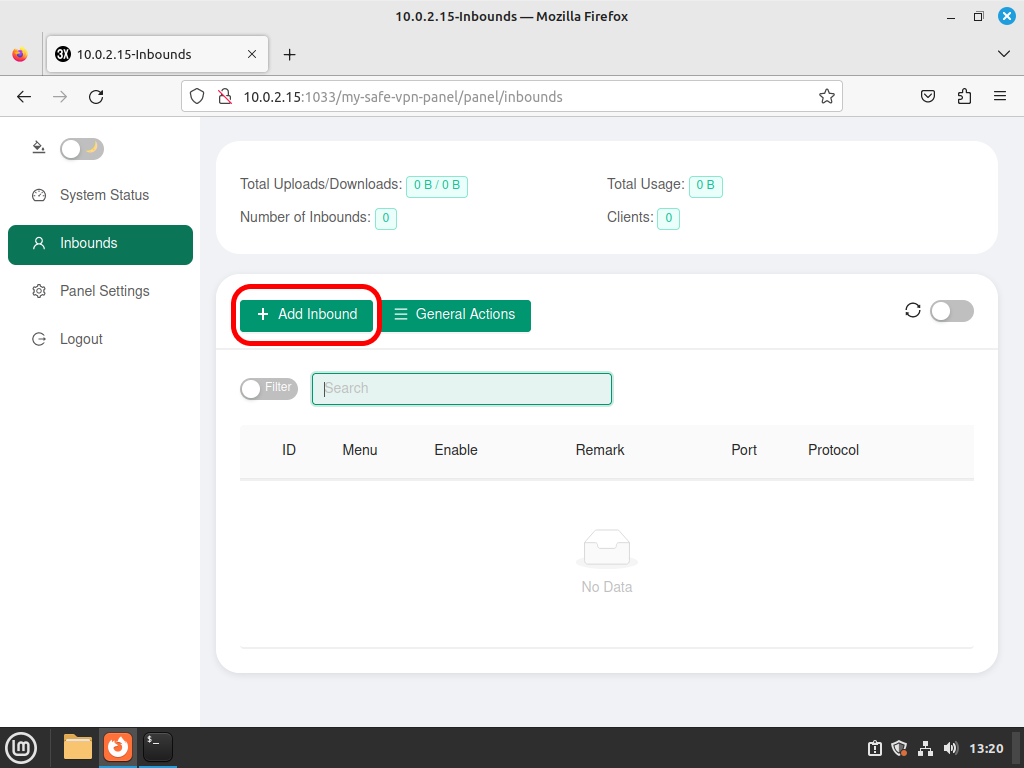Click the tracking protection shield icon

(197, 97)
